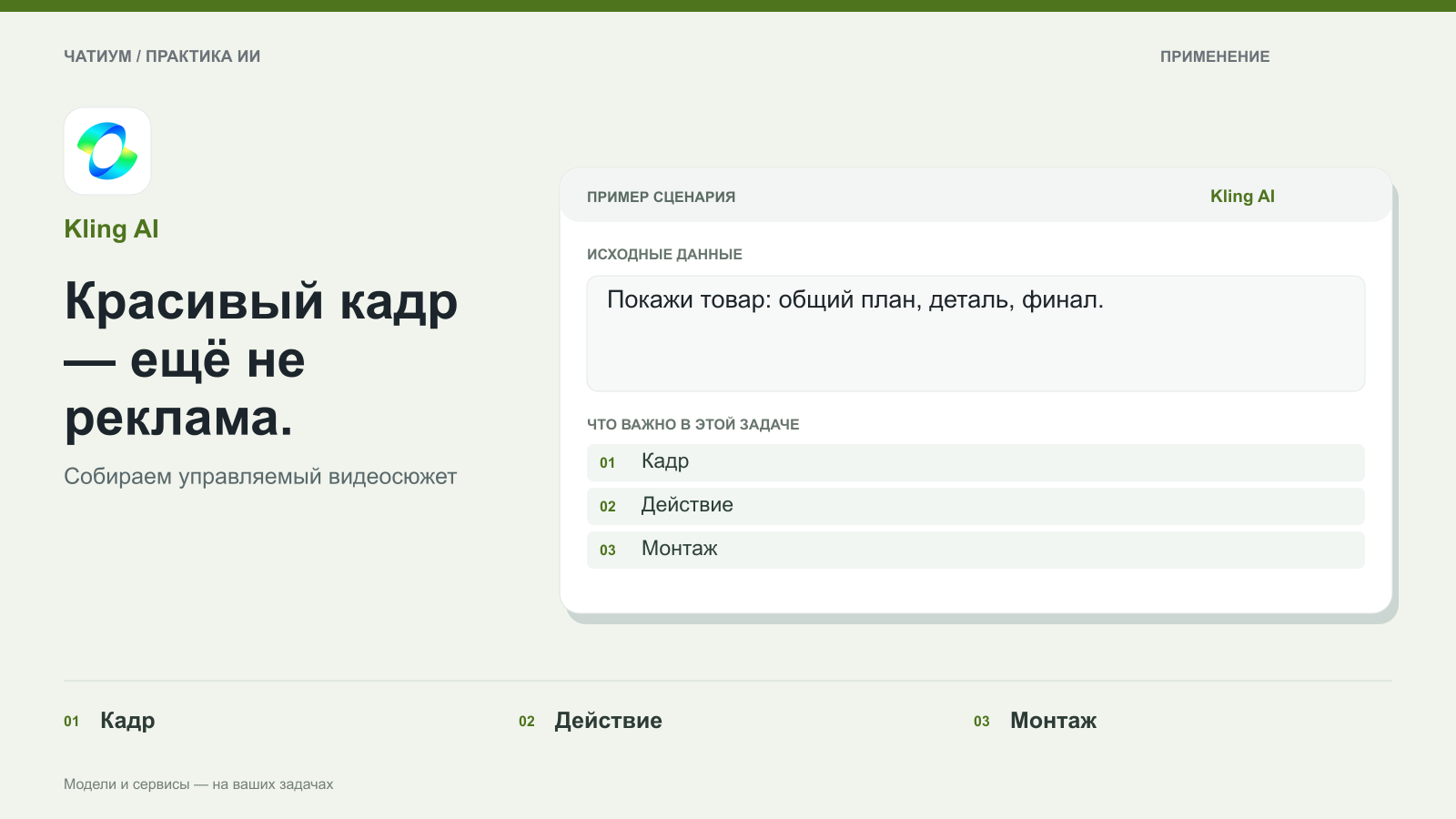Viewport: 1456px width, 819px height.
Task: Click the ЧТО ВАЖНО В ЭТОЙ ЗАДАЧЕ label
Action: tap(693, 425)
